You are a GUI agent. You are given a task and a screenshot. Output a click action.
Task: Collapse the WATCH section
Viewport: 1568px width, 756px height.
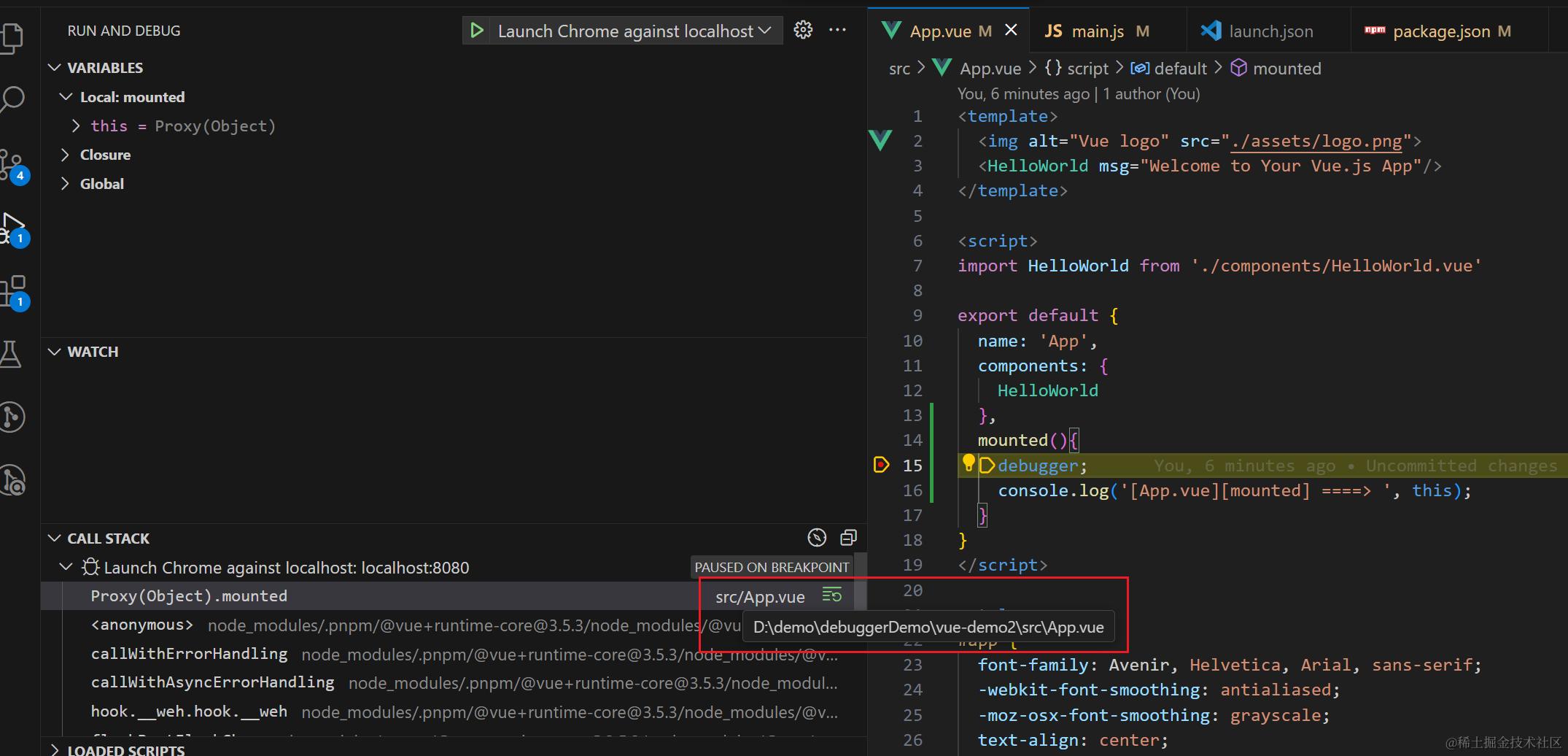[x=55, y=352]
